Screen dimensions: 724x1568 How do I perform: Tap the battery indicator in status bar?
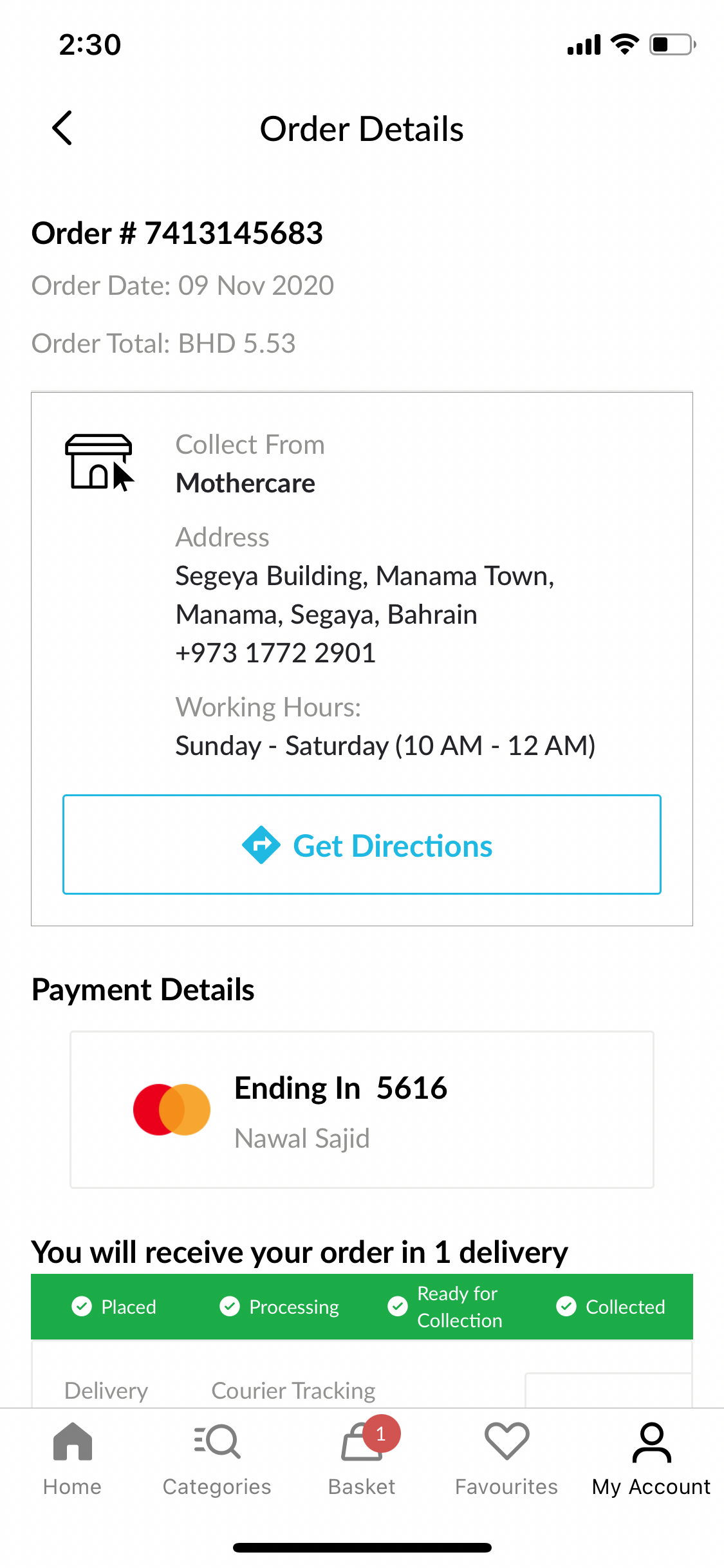[672, 44]
